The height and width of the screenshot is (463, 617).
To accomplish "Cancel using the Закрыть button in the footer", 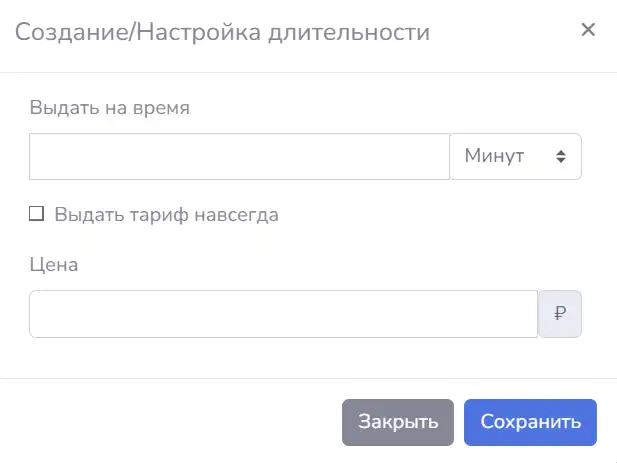I will [398, 422].
